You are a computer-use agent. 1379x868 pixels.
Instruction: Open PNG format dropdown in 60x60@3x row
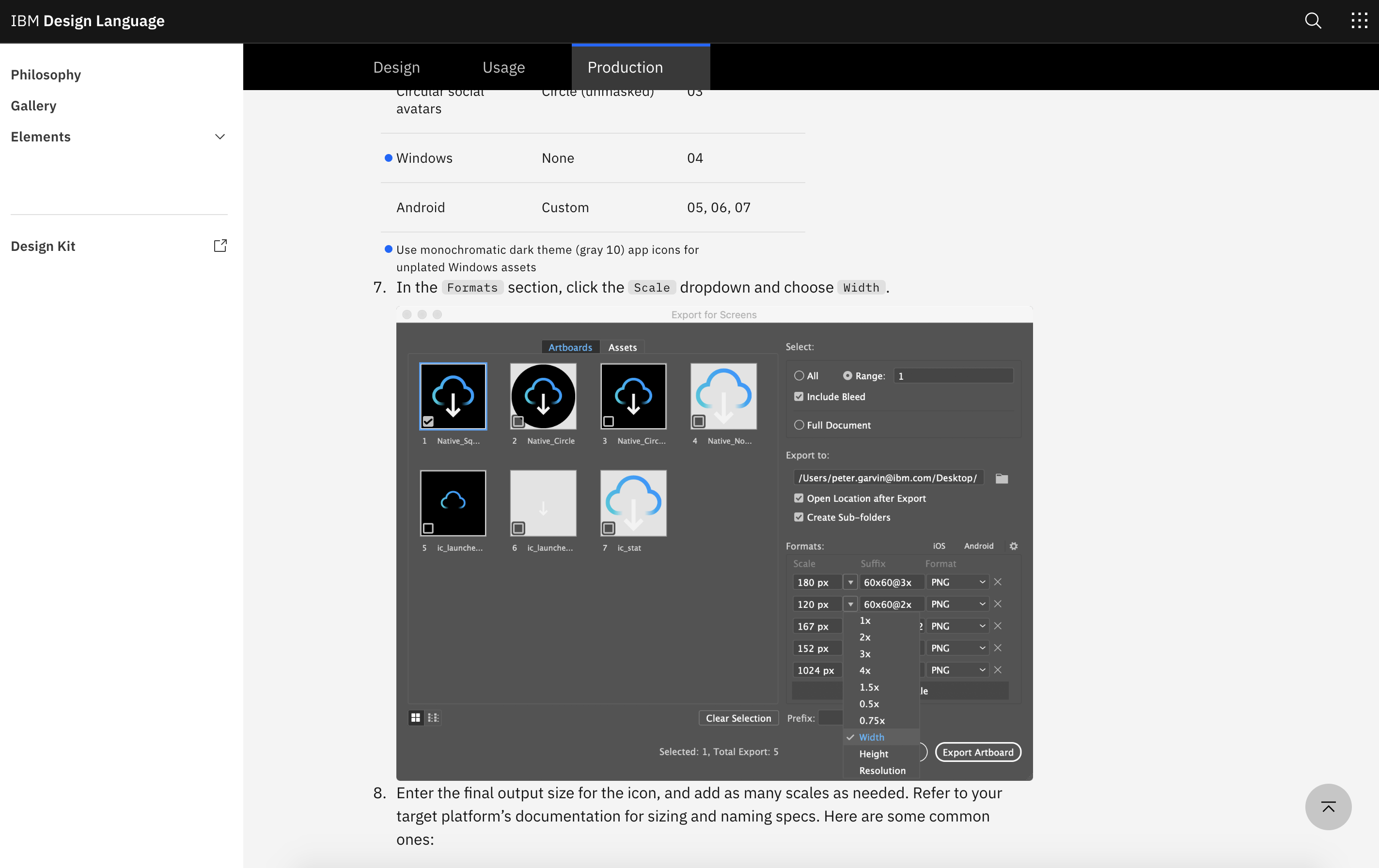point(957,582)
